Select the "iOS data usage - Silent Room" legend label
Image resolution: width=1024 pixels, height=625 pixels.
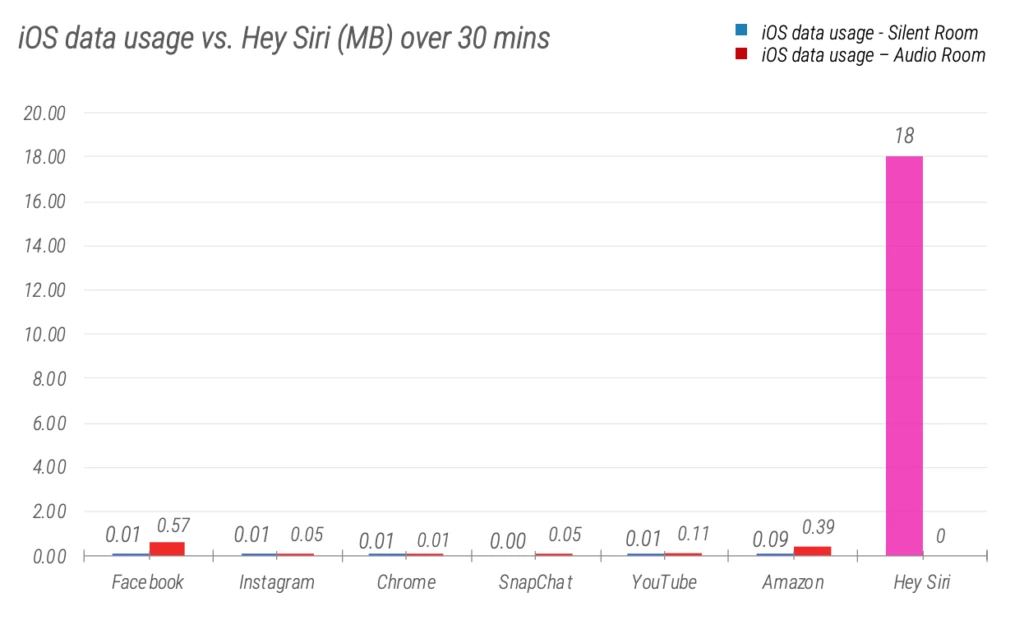pos(869,33)
